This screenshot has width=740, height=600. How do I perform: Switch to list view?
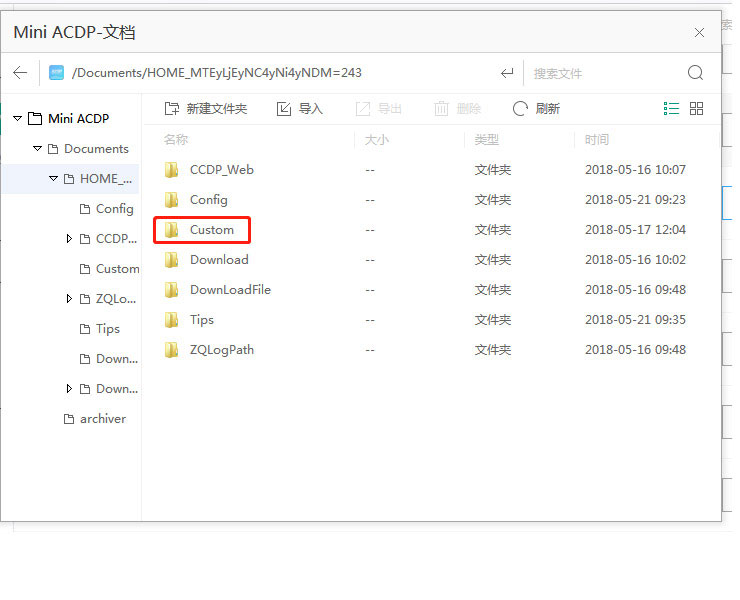pyautogui.click(x=671, y=109)
